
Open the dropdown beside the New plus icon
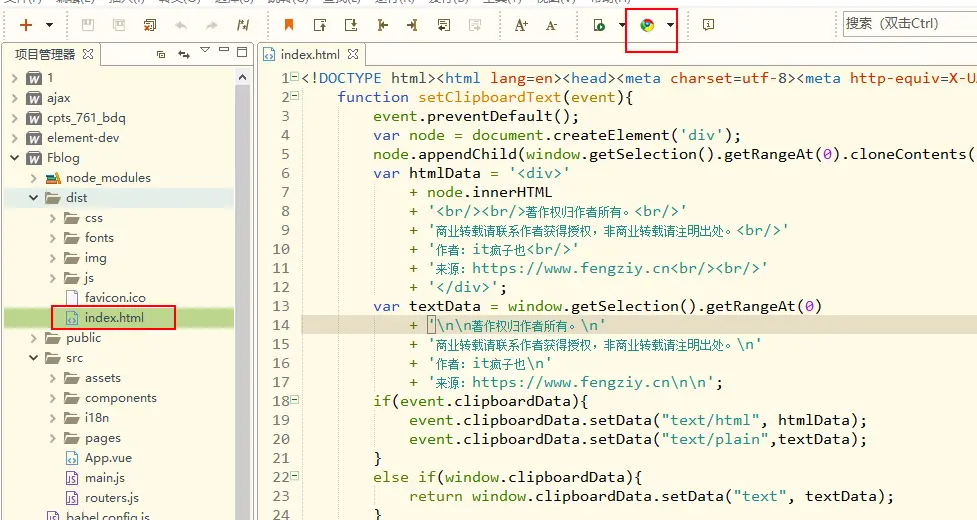[49, 25]
